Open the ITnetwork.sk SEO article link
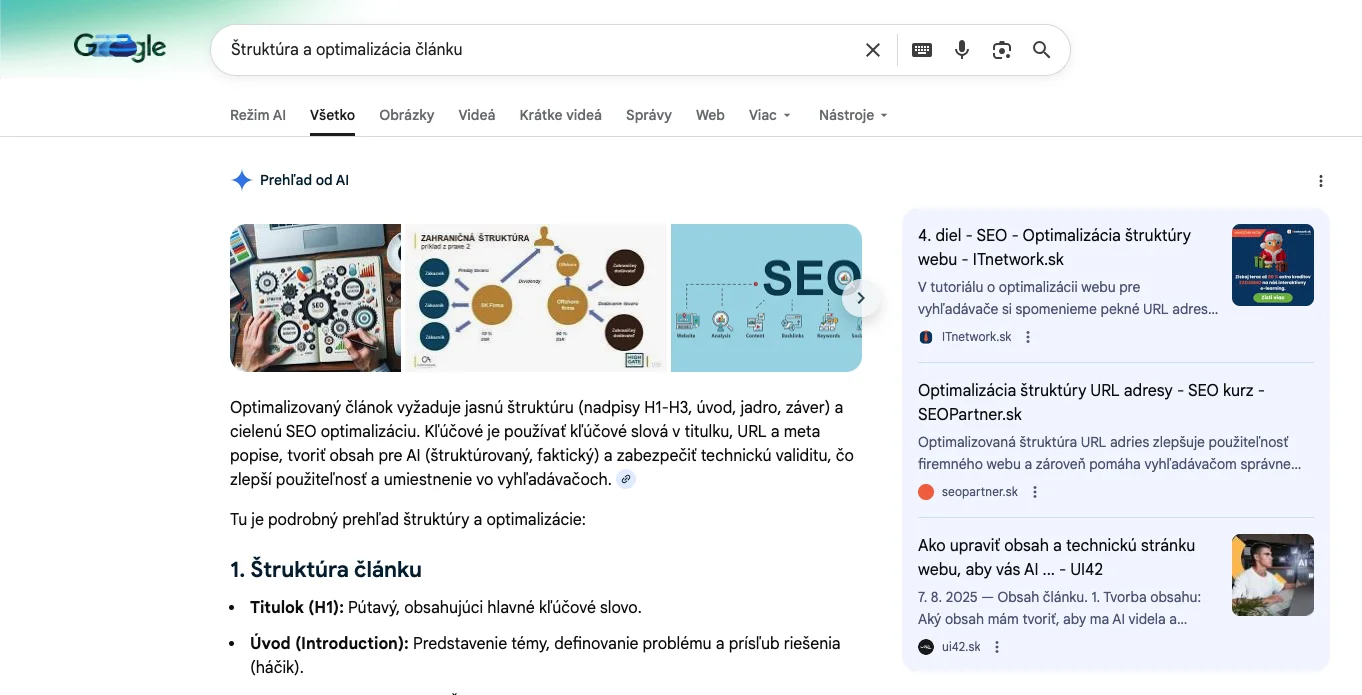Screen dimensions: 1362x695 (1054, 247)
